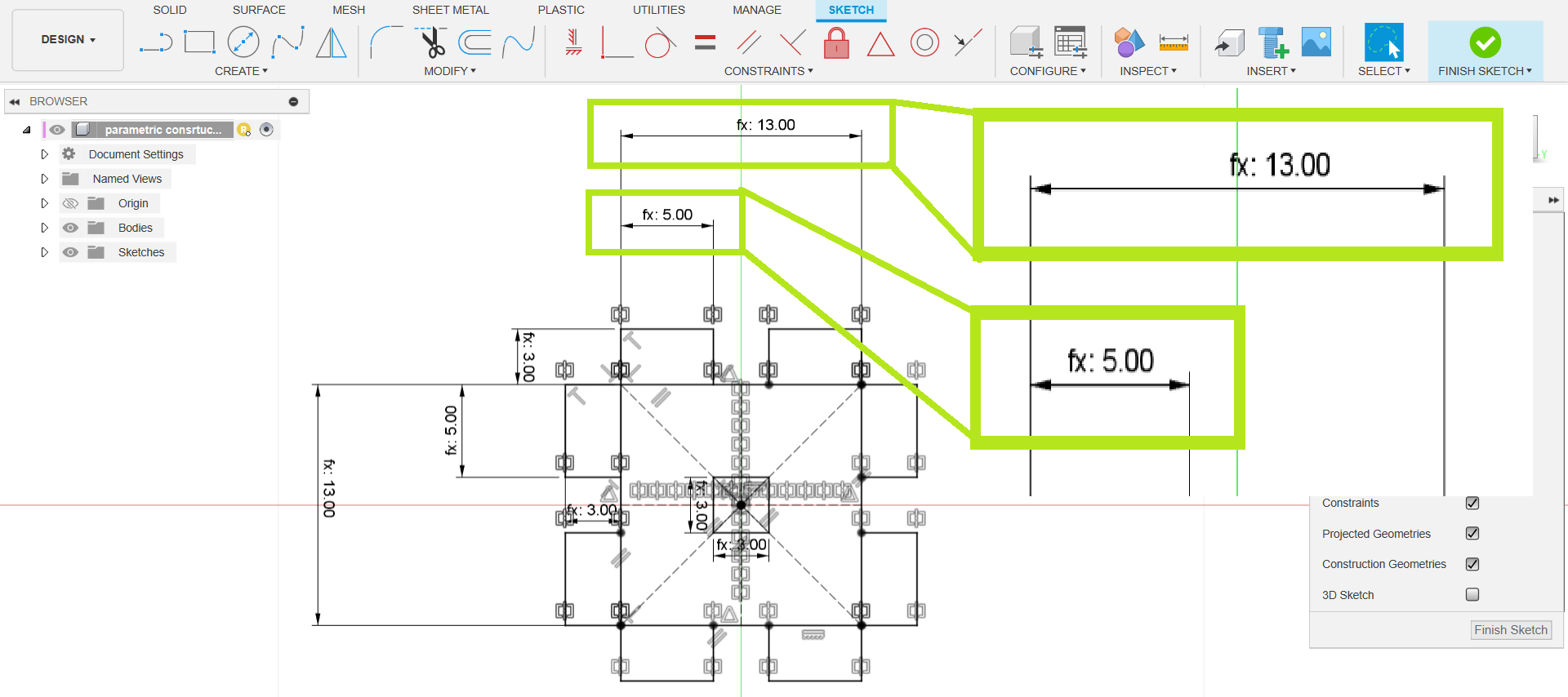Open the DESIGN workspace dropdown

[x=68, y=39]
